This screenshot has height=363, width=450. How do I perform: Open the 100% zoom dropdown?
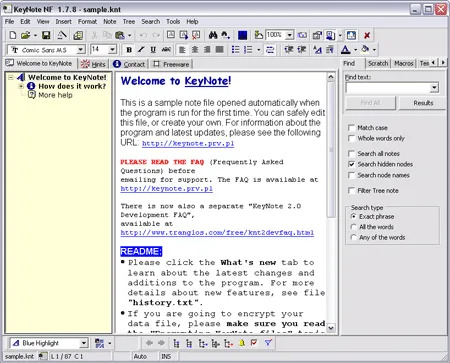[x=289, y=35]
